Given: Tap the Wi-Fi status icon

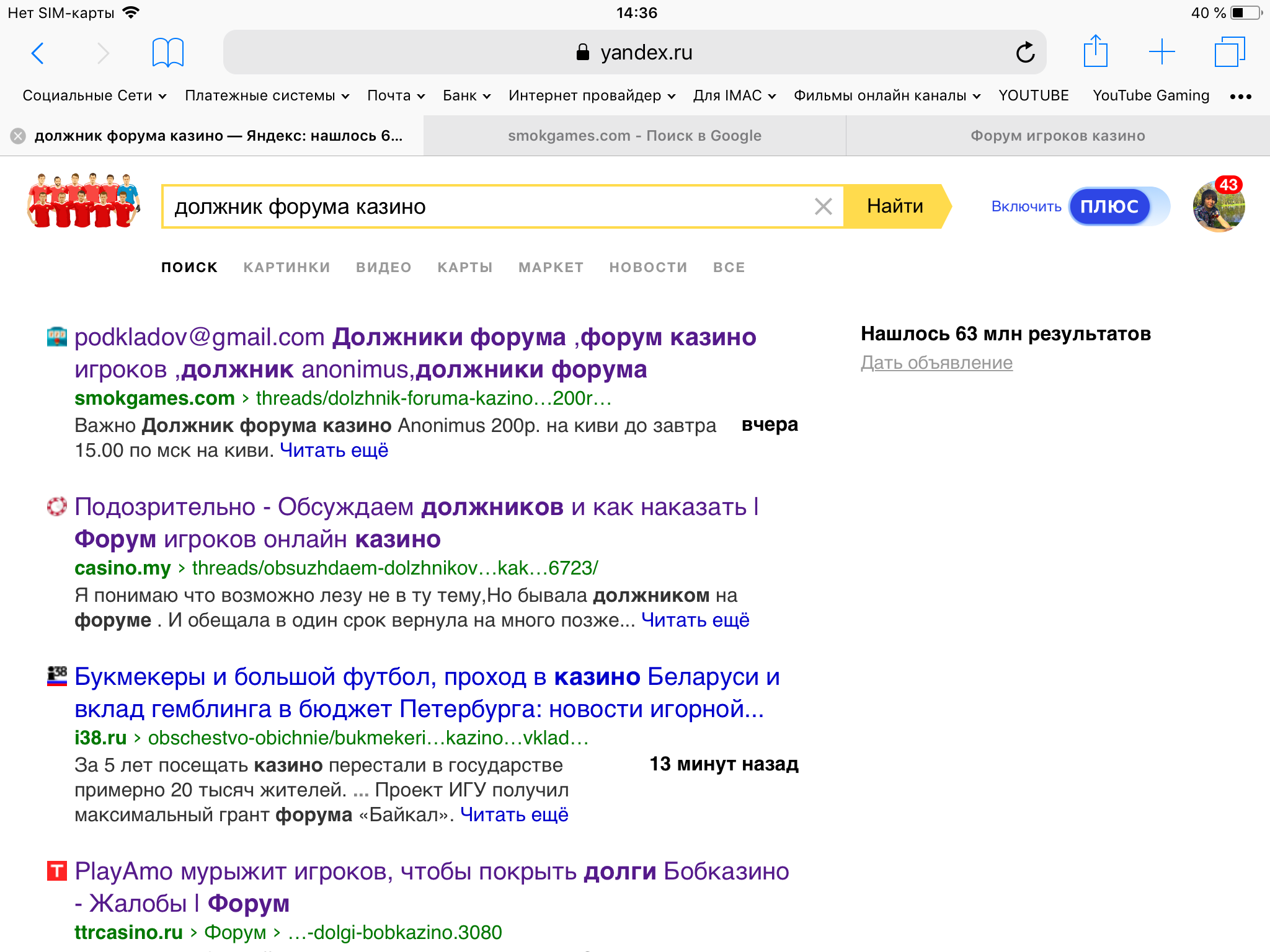Looking at the screenshot, I should (x=131, y=12).
